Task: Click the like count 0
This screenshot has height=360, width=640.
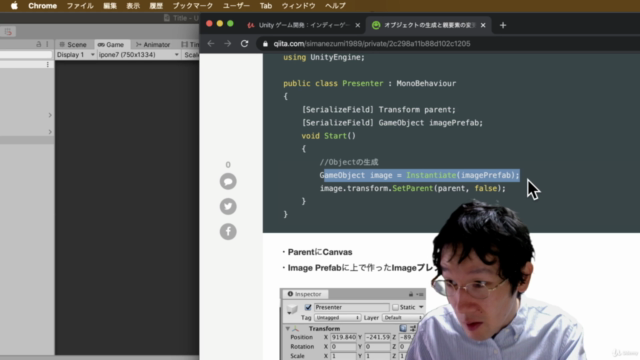Action: (228, 164)
